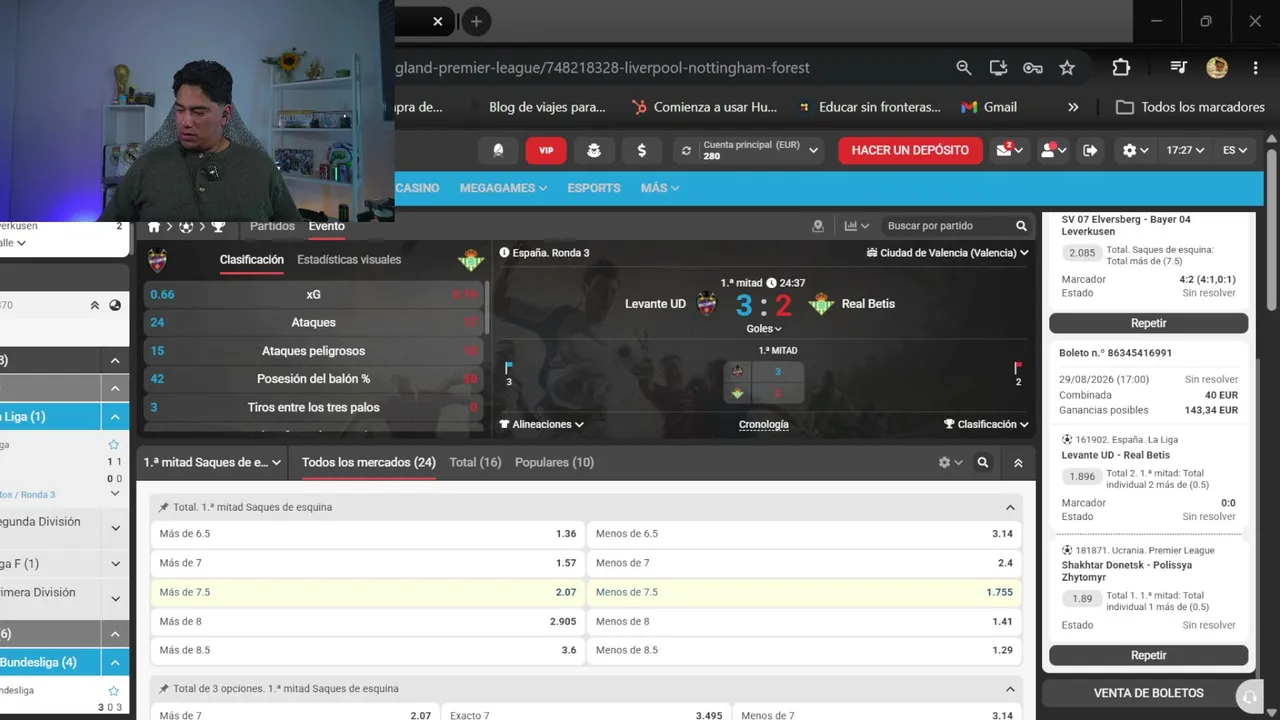Open the 17:27 time zone dropdown
This screenshot has width=1280, height=720.
pos(1185,150)
